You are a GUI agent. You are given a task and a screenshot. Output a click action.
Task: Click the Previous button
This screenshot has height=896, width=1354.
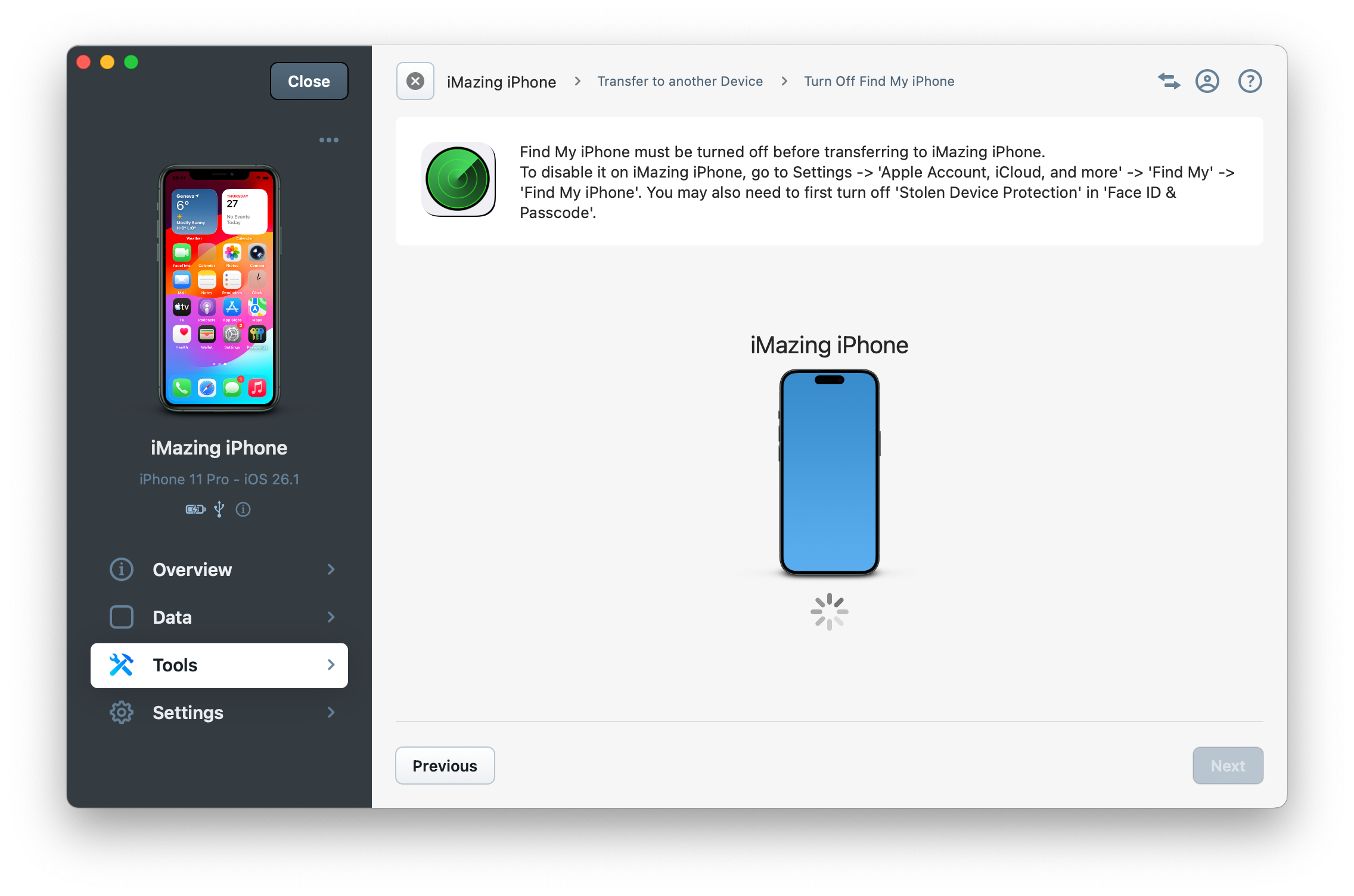coord(445,765)
